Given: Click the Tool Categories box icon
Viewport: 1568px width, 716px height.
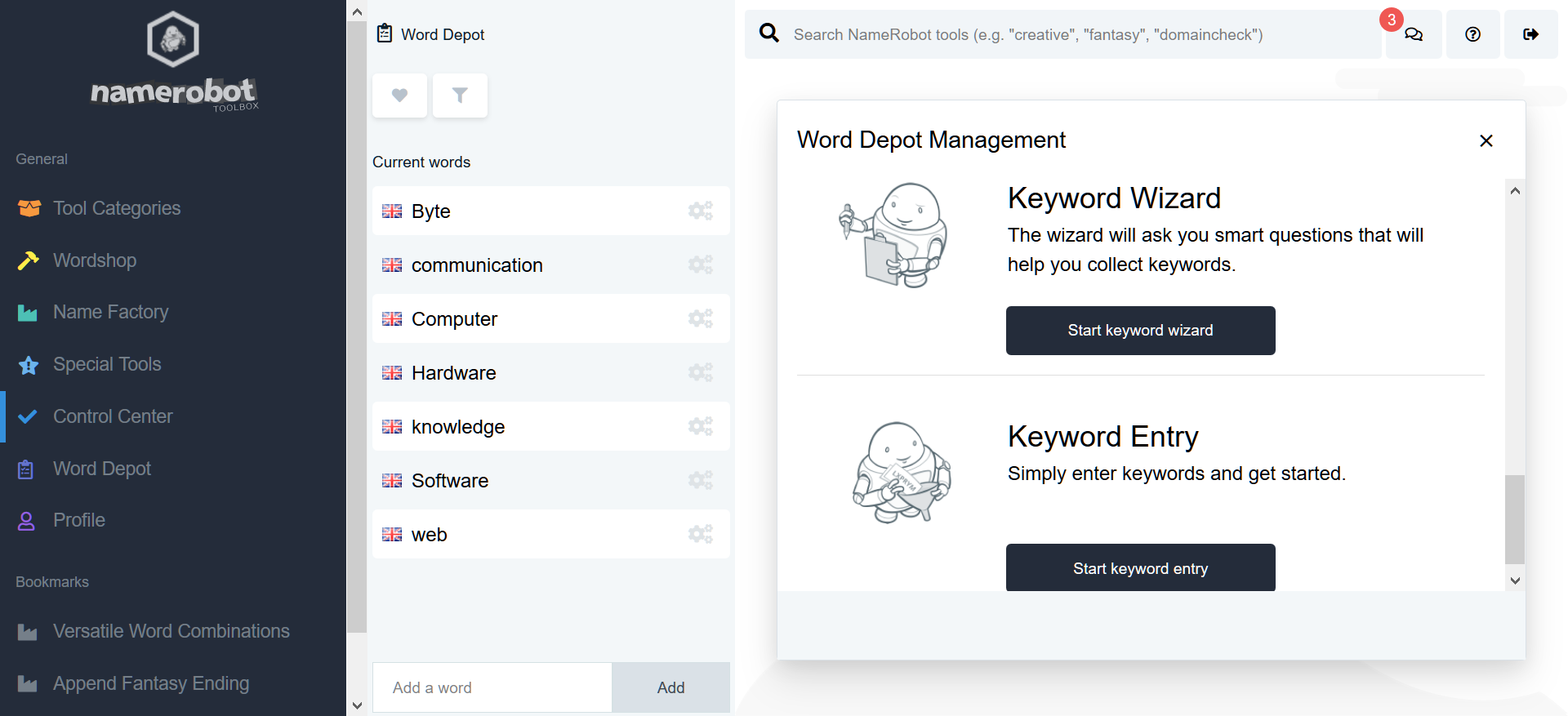Looking at the screenshot, I should (29, 208).
